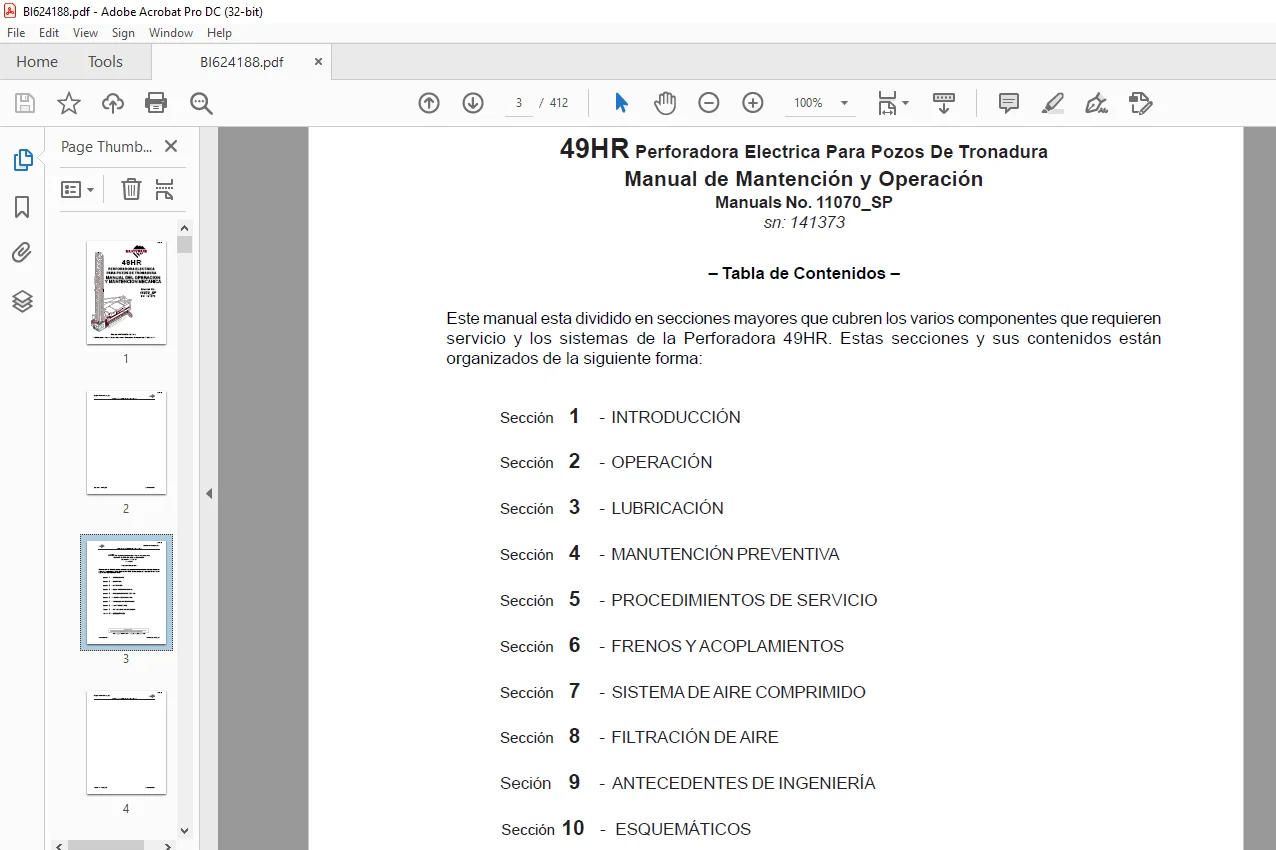Screen dimensions: 1276x850
Task: Toggle the Bookmarks panel in the sidebar
Action: (22, 207)
